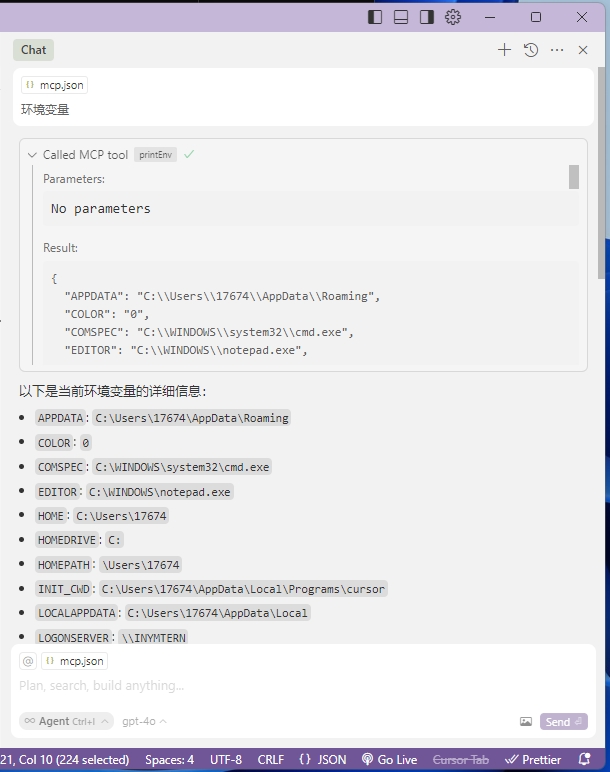
Task: Start a new chat with plus icon
Action: point(504,50)
